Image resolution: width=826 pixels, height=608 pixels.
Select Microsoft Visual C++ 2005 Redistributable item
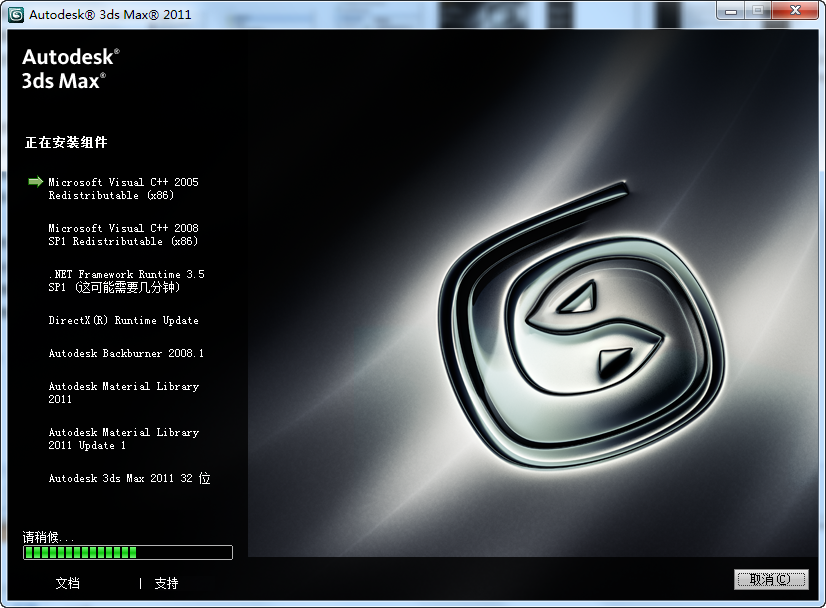click(123, 189)
